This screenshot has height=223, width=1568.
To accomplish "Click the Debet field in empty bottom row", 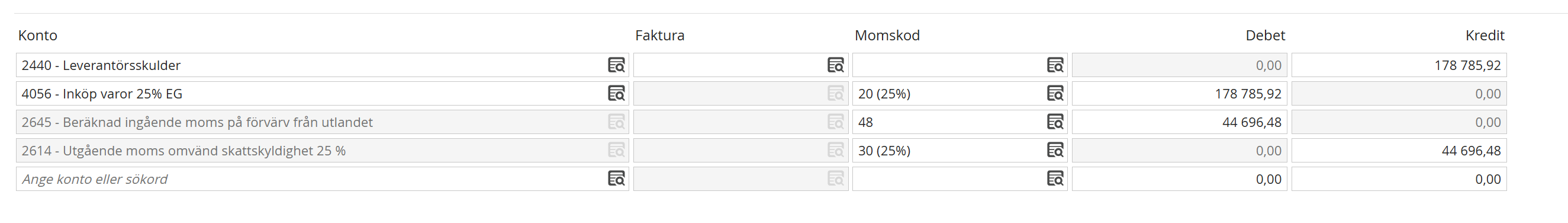I will point(1179,179).
